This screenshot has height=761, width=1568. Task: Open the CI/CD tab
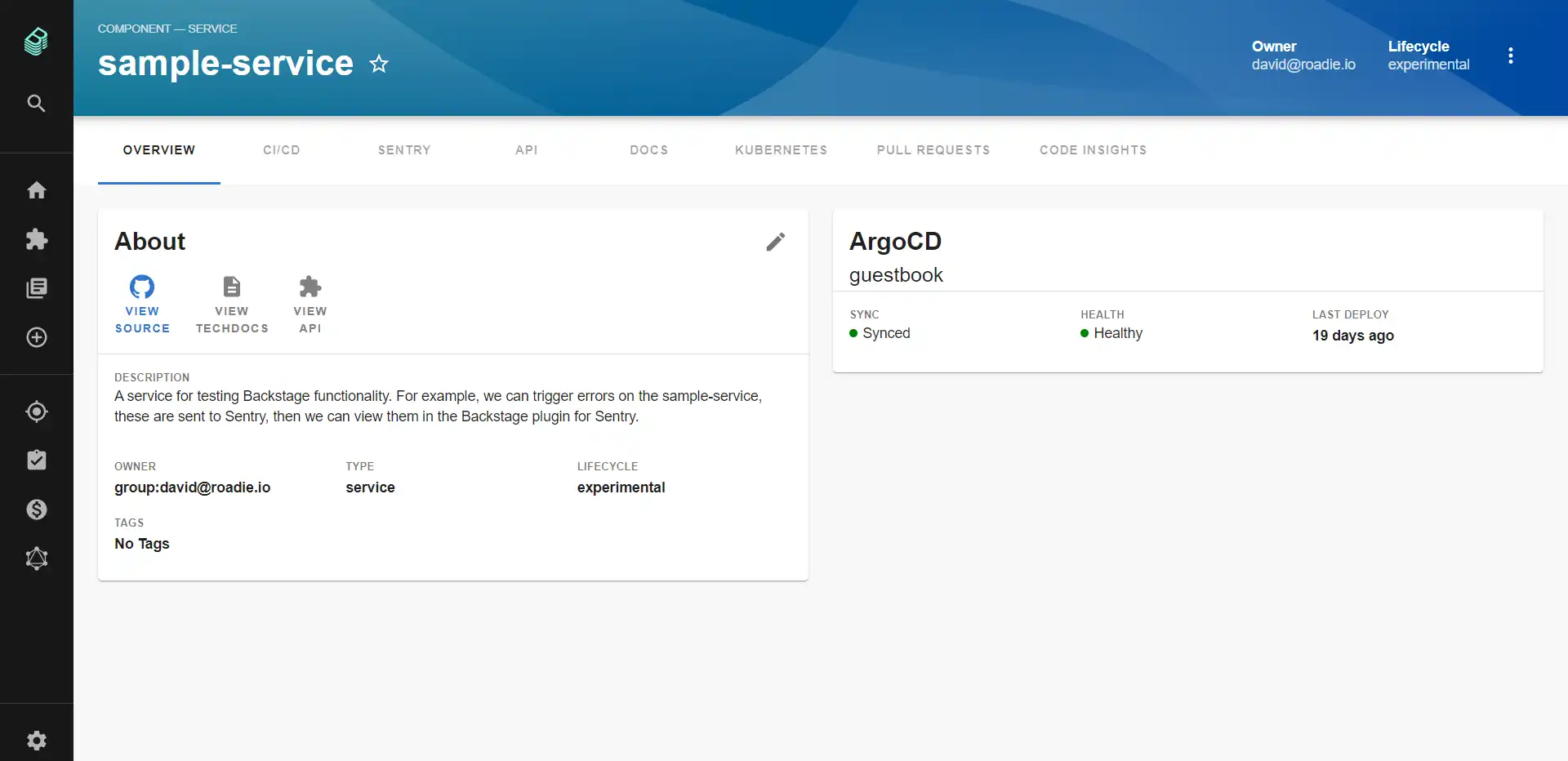282,150
